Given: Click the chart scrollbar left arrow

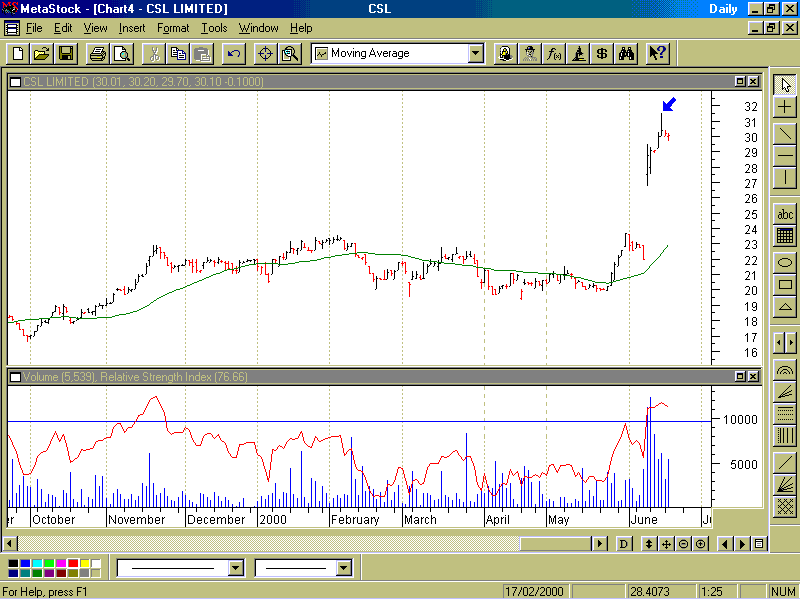Looking at the screenshot, I should (10, 544).
